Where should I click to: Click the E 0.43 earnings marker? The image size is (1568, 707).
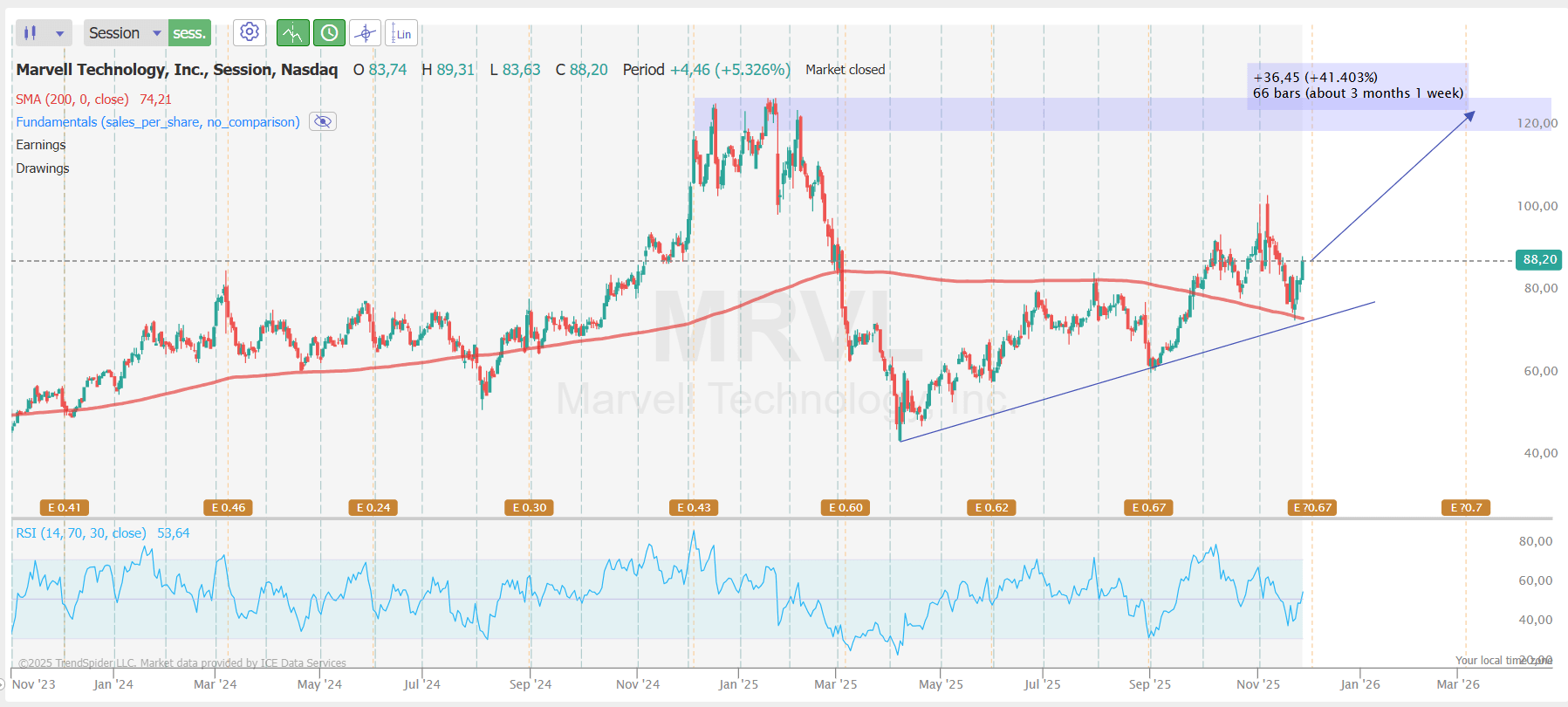click(694, 507)
